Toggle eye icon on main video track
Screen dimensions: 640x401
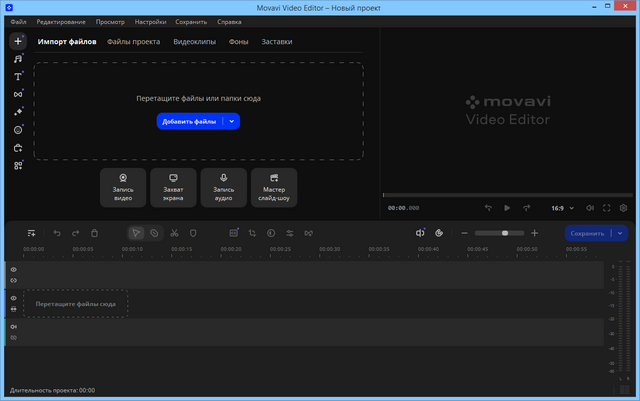[14, 298]
